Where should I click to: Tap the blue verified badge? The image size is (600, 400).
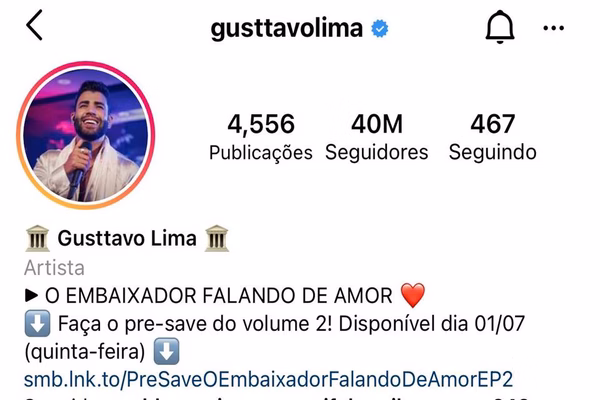380,29
